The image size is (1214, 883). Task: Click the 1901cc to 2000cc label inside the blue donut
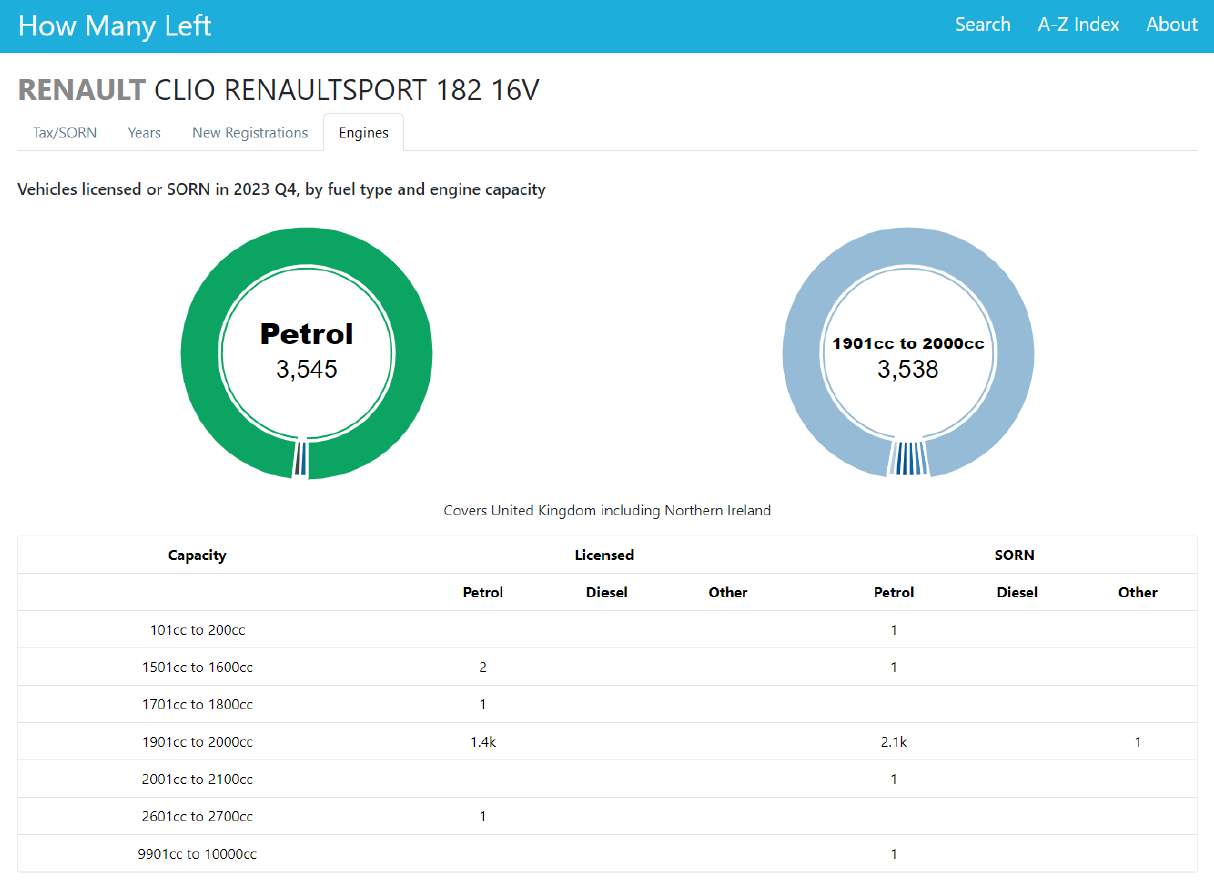tap(908, 344)
